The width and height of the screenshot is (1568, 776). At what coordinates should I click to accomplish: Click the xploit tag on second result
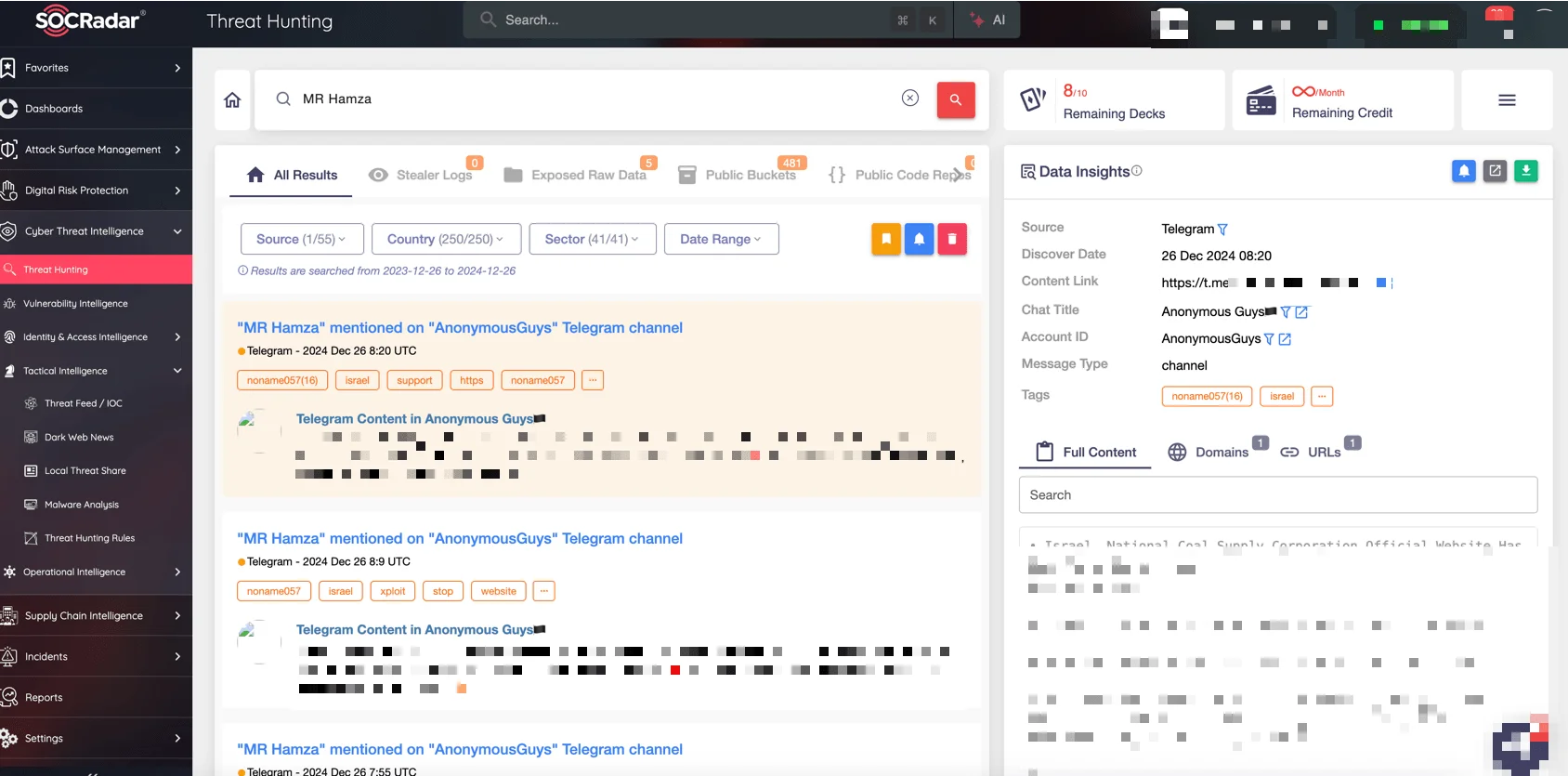pyautogui.click(x=393, y=591)
